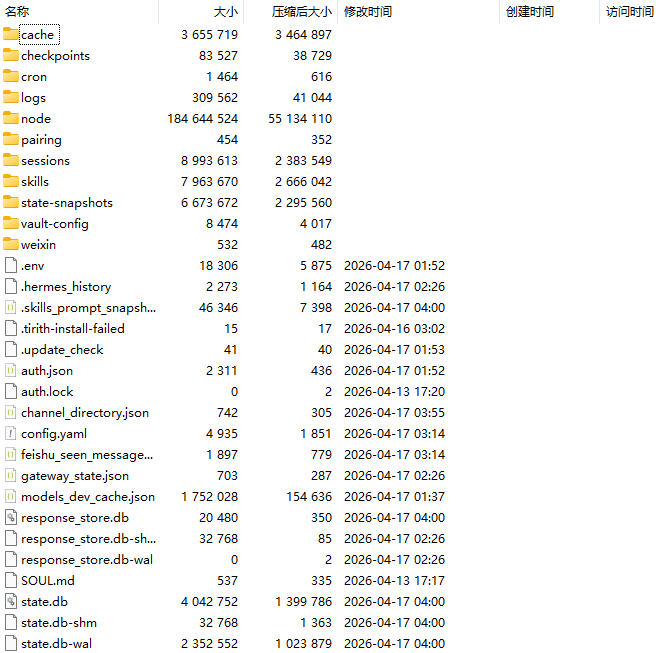Screen dimensions: 656x653
Task: Sort by 大小 column header
Action: tap(226, 12)
